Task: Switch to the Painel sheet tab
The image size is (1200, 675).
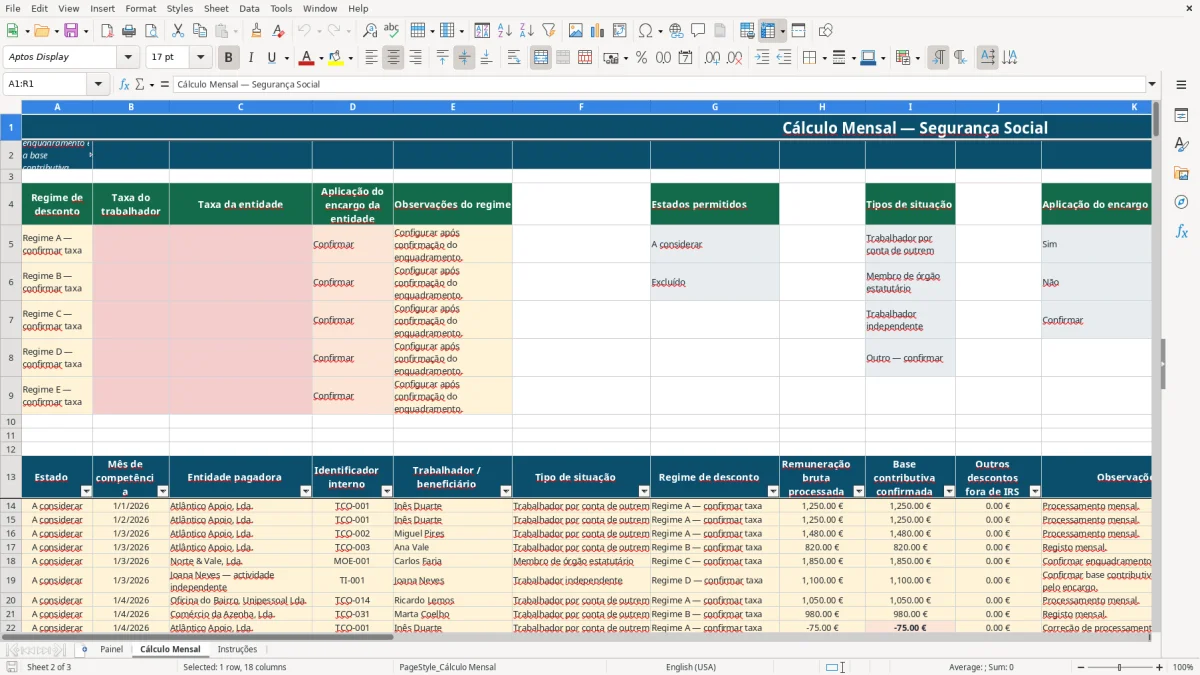Action: (x=111, y=649)
